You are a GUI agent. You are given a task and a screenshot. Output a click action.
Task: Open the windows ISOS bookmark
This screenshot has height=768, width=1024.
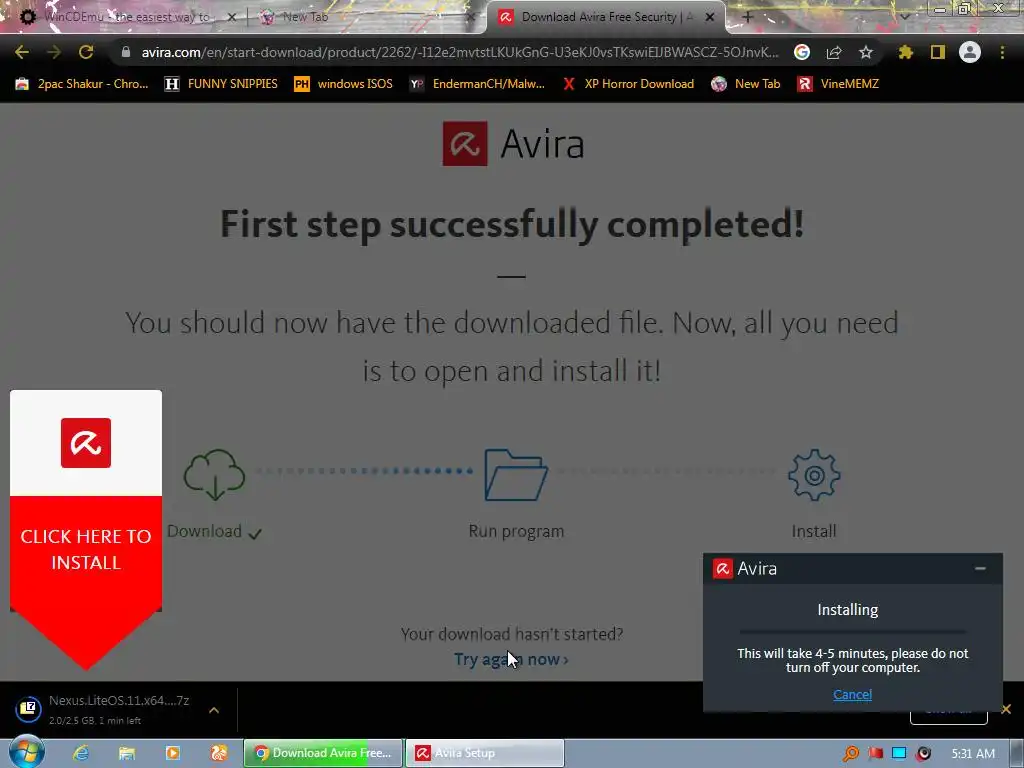tap(344, 84)
